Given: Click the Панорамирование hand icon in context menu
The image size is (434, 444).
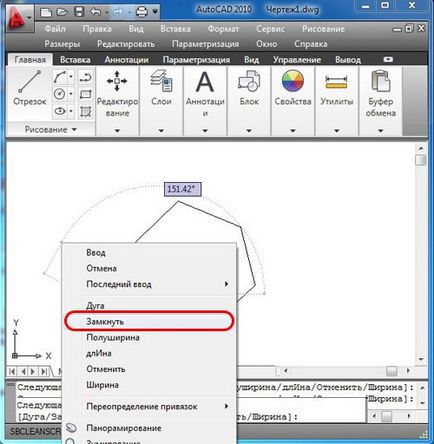Looking at the screenshot, I should (71, 428).
